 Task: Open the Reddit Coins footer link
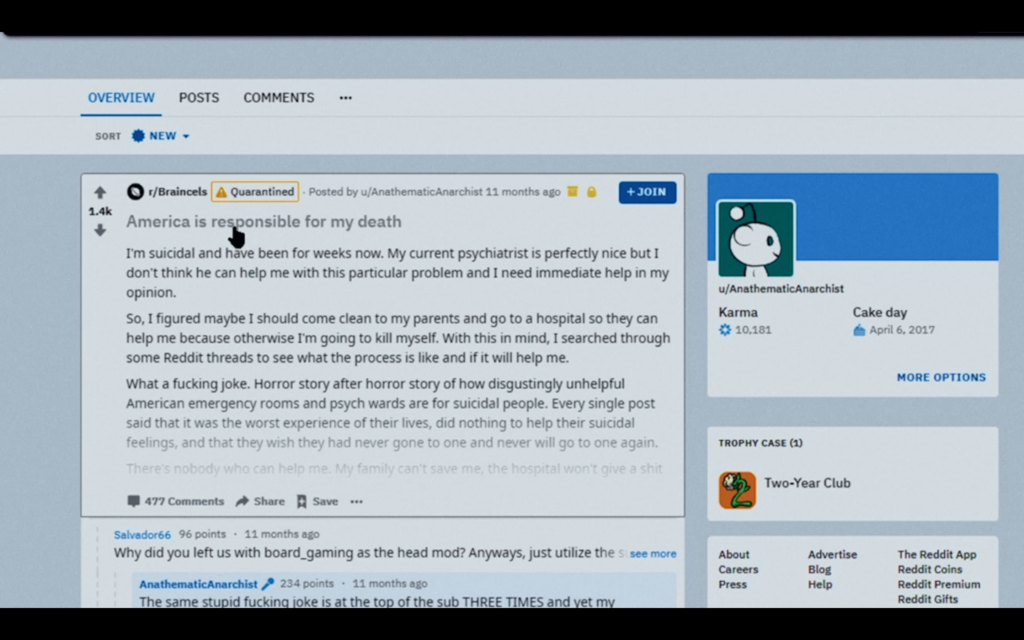[930, 569]
